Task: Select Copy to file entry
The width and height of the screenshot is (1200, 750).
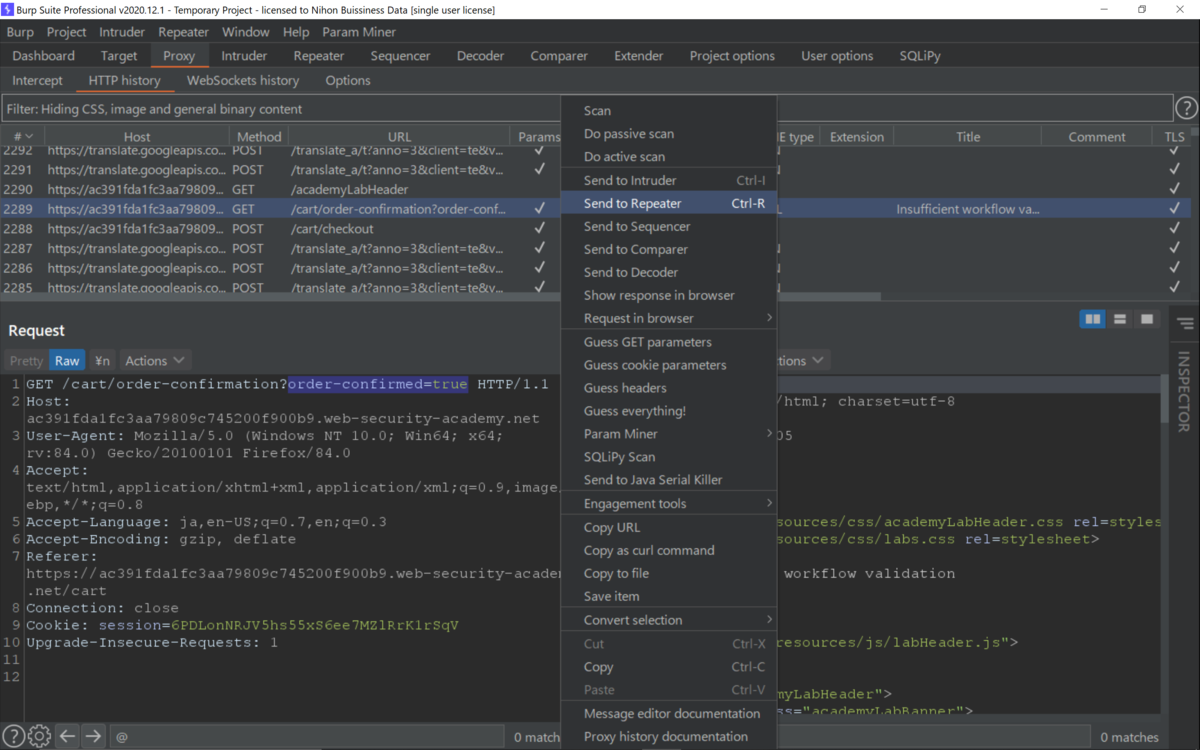Action: [669, 573]
